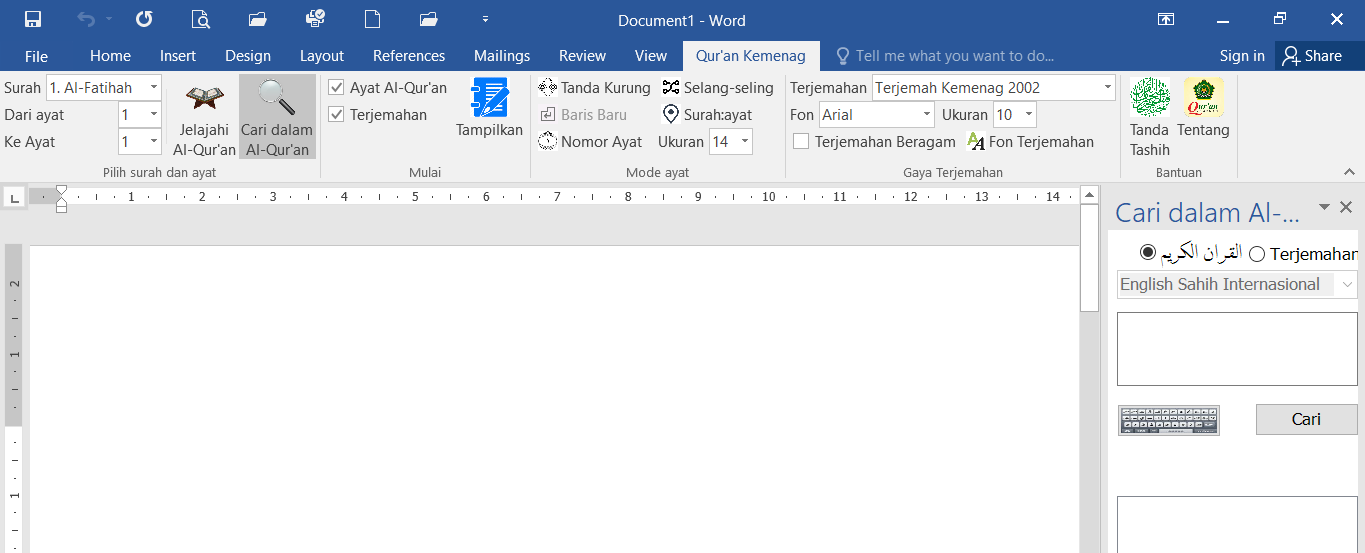Switch to Home tab
Viewport: 1365px width, 553px height.
[x=110, y=56]
